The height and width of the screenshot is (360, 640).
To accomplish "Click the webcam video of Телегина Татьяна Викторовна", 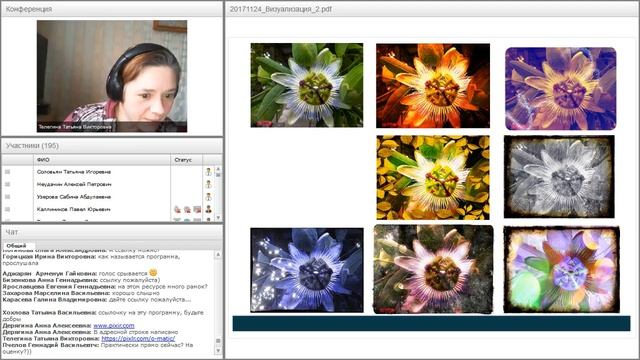I will (112, 76).
